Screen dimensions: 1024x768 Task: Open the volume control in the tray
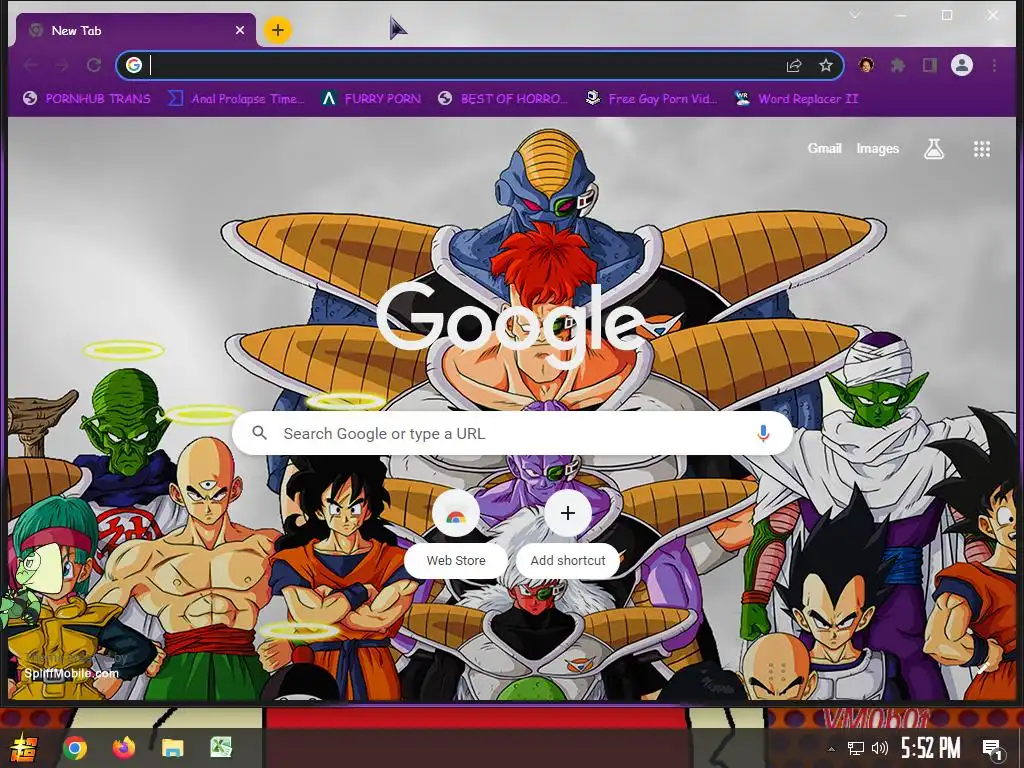880,748
